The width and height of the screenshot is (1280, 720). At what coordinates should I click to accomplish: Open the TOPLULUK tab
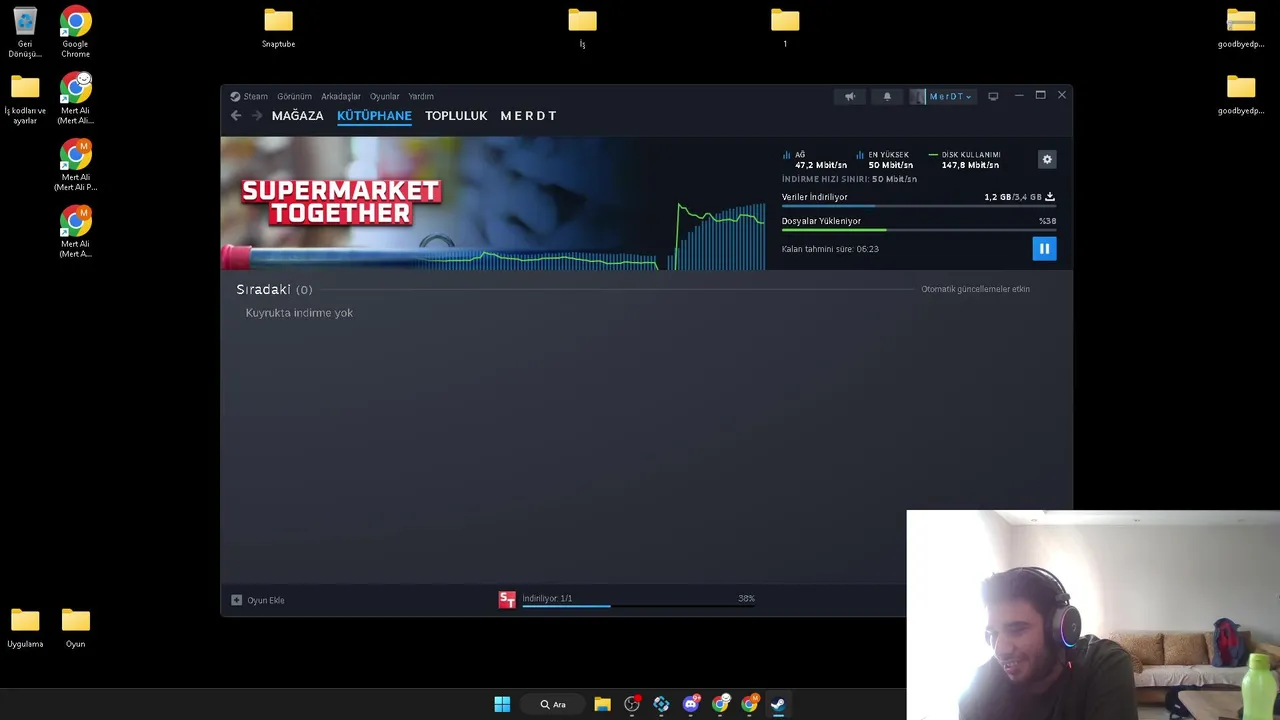456,116
